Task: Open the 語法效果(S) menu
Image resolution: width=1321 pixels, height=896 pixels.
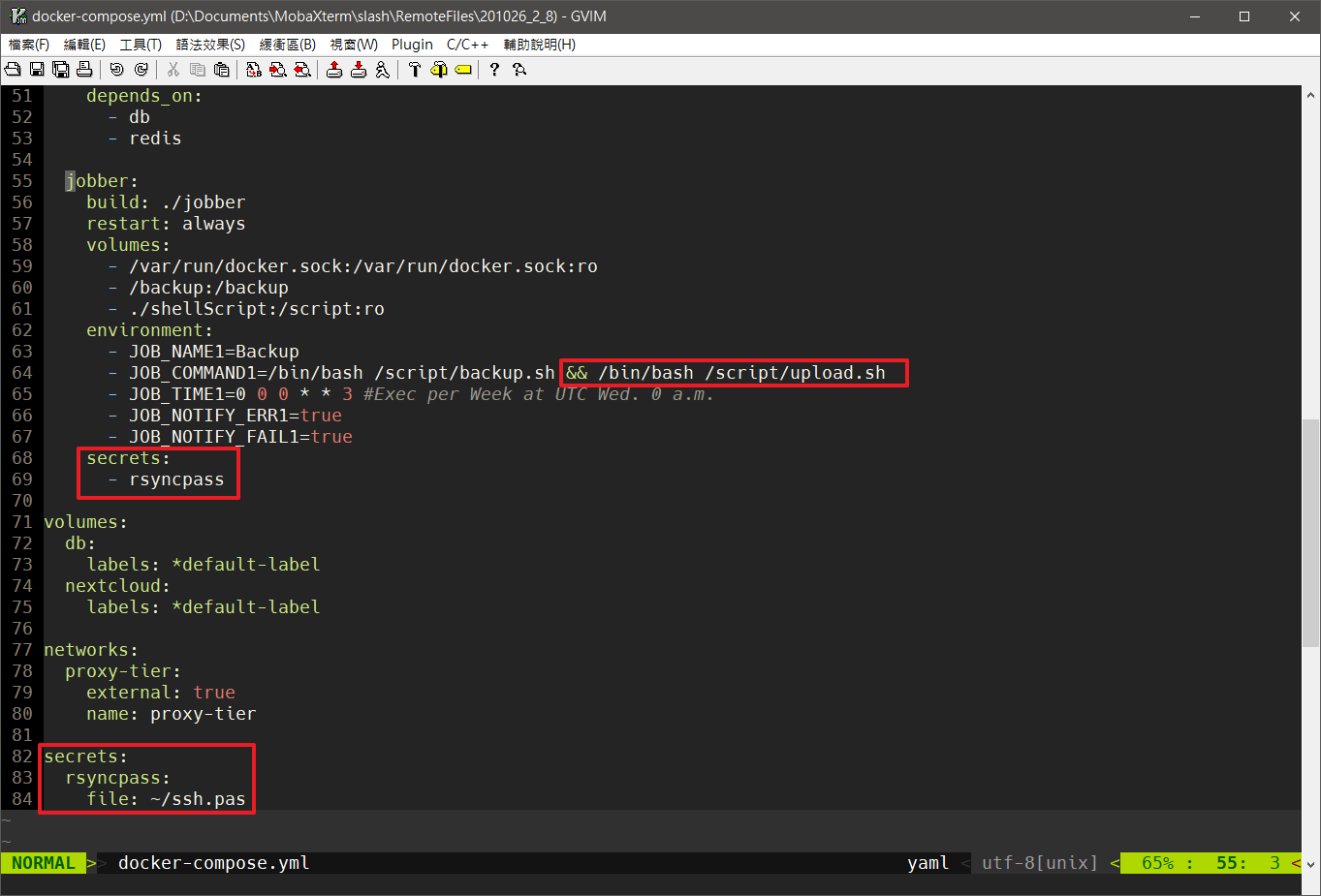Action: 210,45
